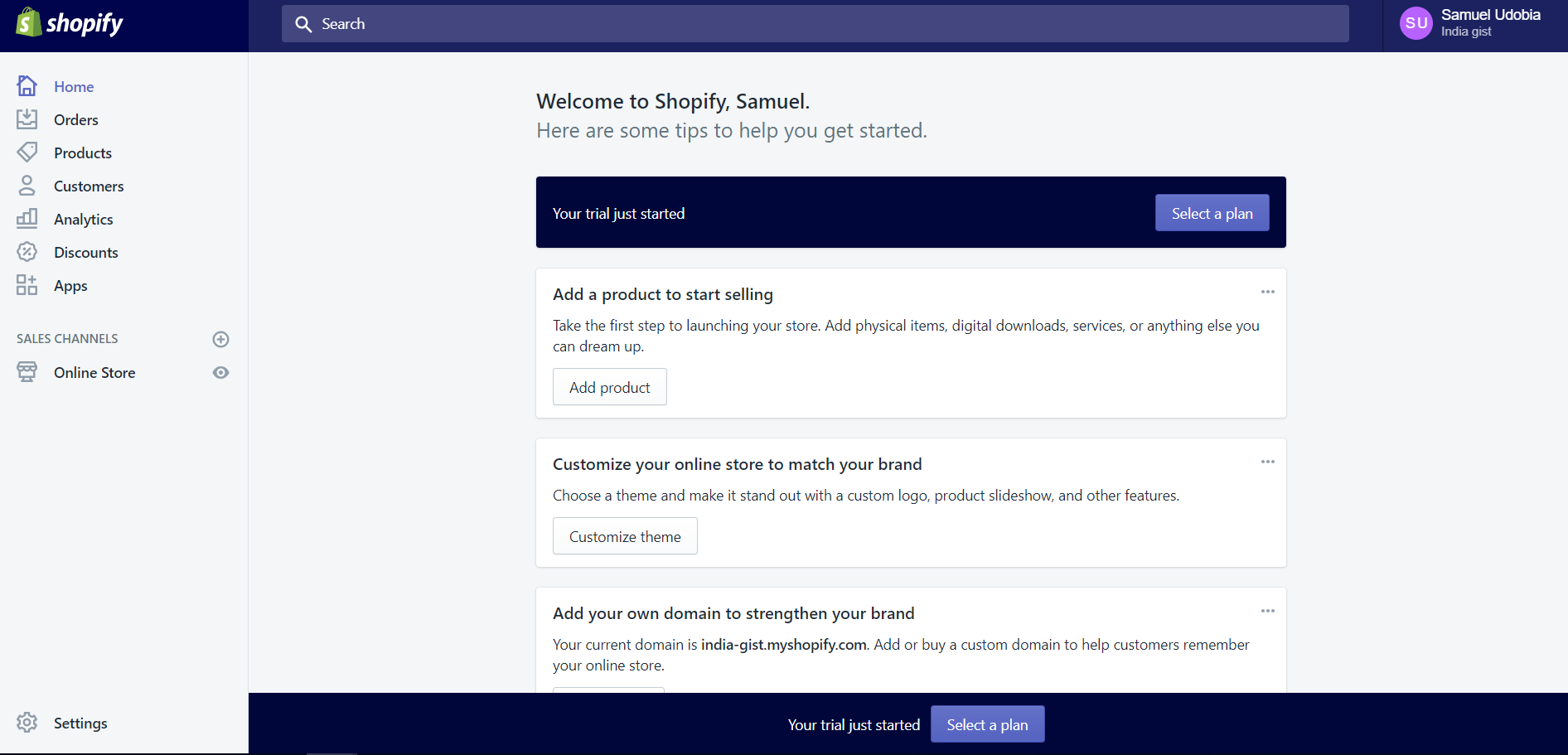Screen dimensions: 1568x755
Task: Open Discounts with the percent icon
Action: tap(27, 251)
